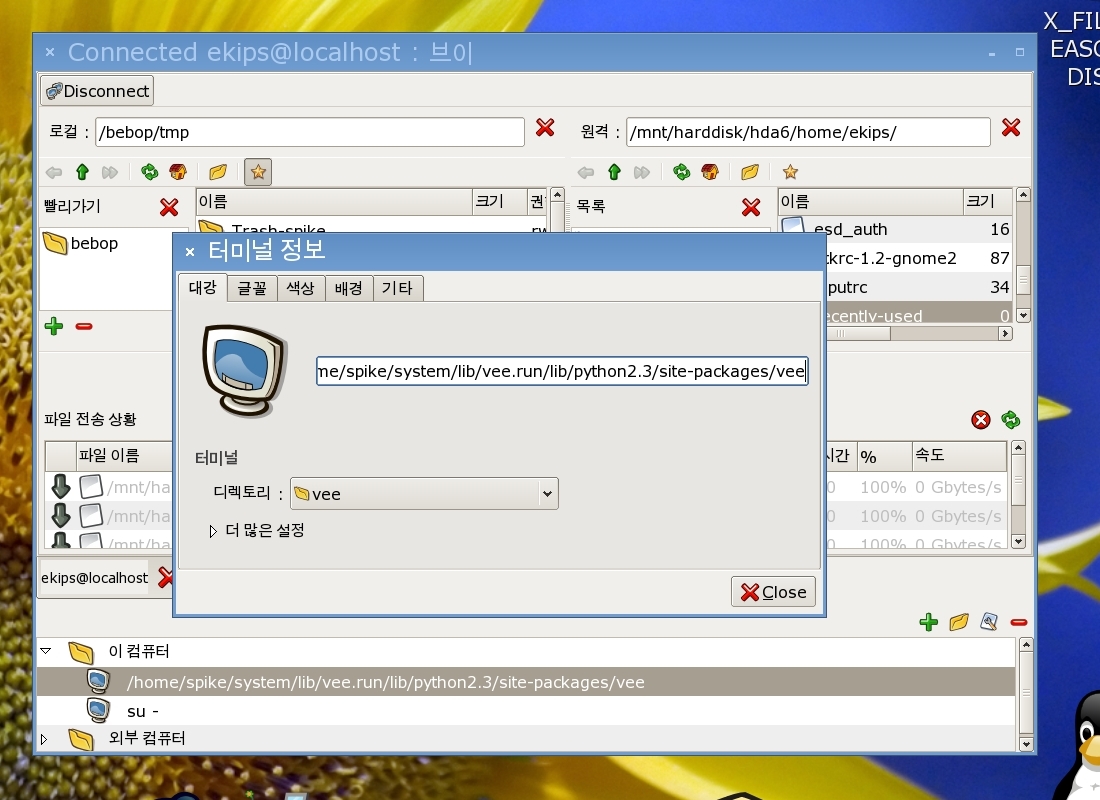This screenshot has height=800, width=1100.
Task: Open the 디렉토리 vee dropdown
Action: point(546,493)
